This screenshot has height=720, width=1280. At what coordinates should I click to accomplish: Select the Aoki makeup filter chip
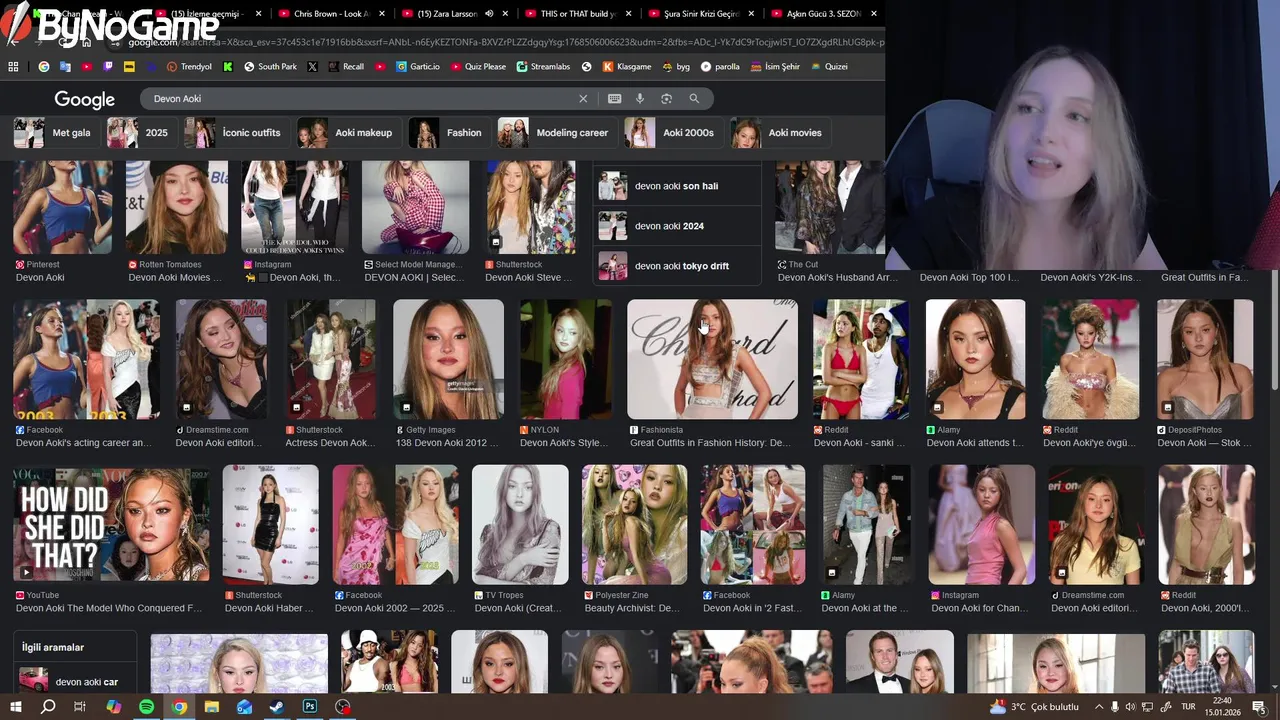[x=349, y=133]
